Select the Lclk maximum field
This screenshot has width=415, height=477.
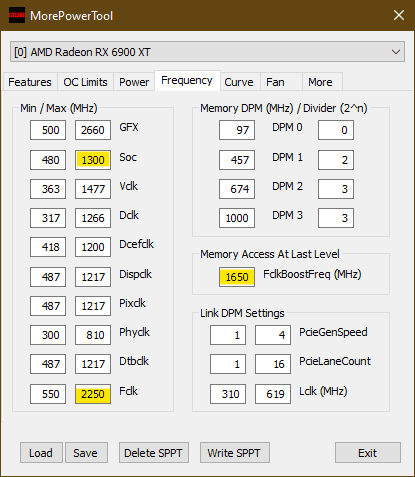click(273, 394)
